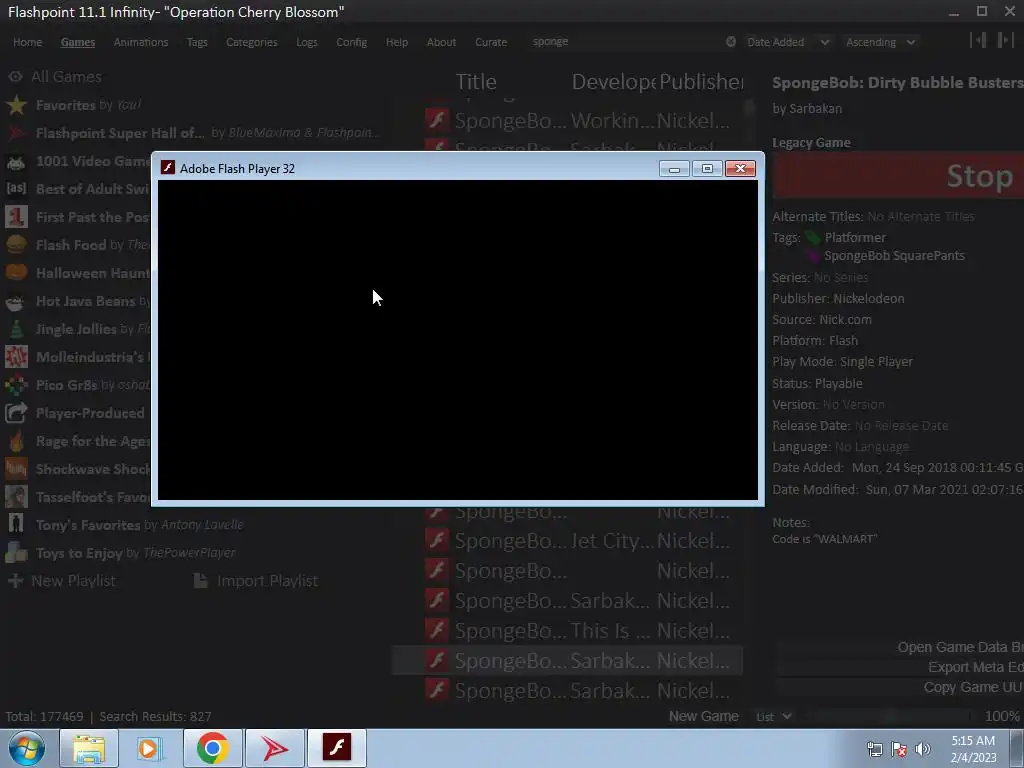Open First Past the Post playlist icon

pos(16,217)
